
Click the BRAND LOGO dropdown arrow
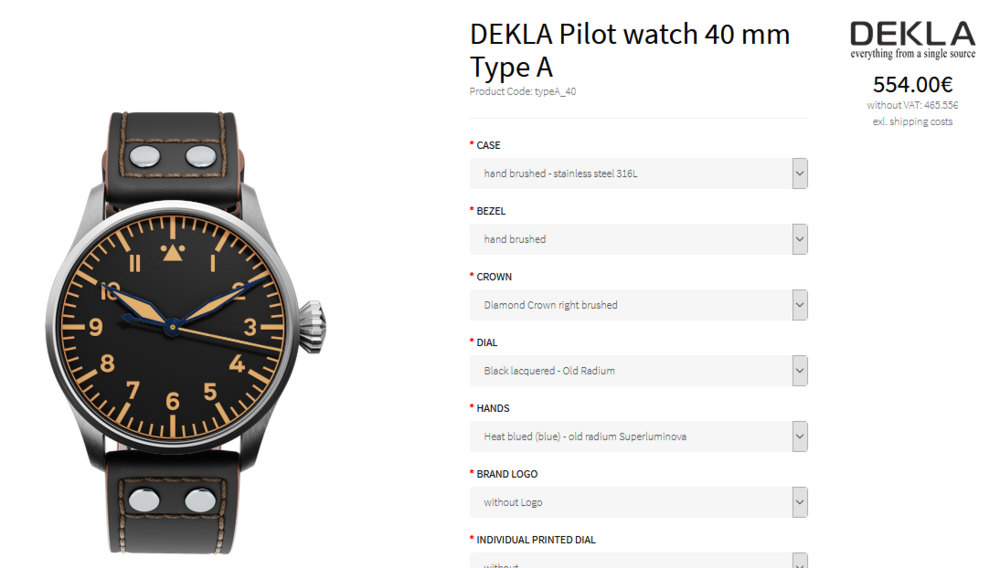799,502
